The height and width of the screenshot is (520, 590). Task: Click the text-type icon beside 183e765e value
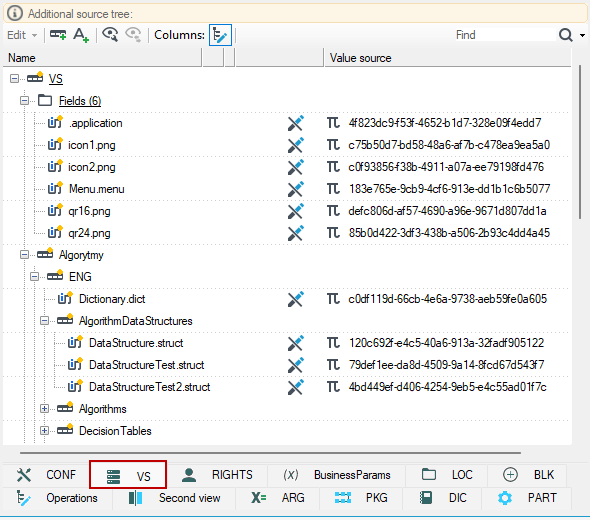[333, 189]
